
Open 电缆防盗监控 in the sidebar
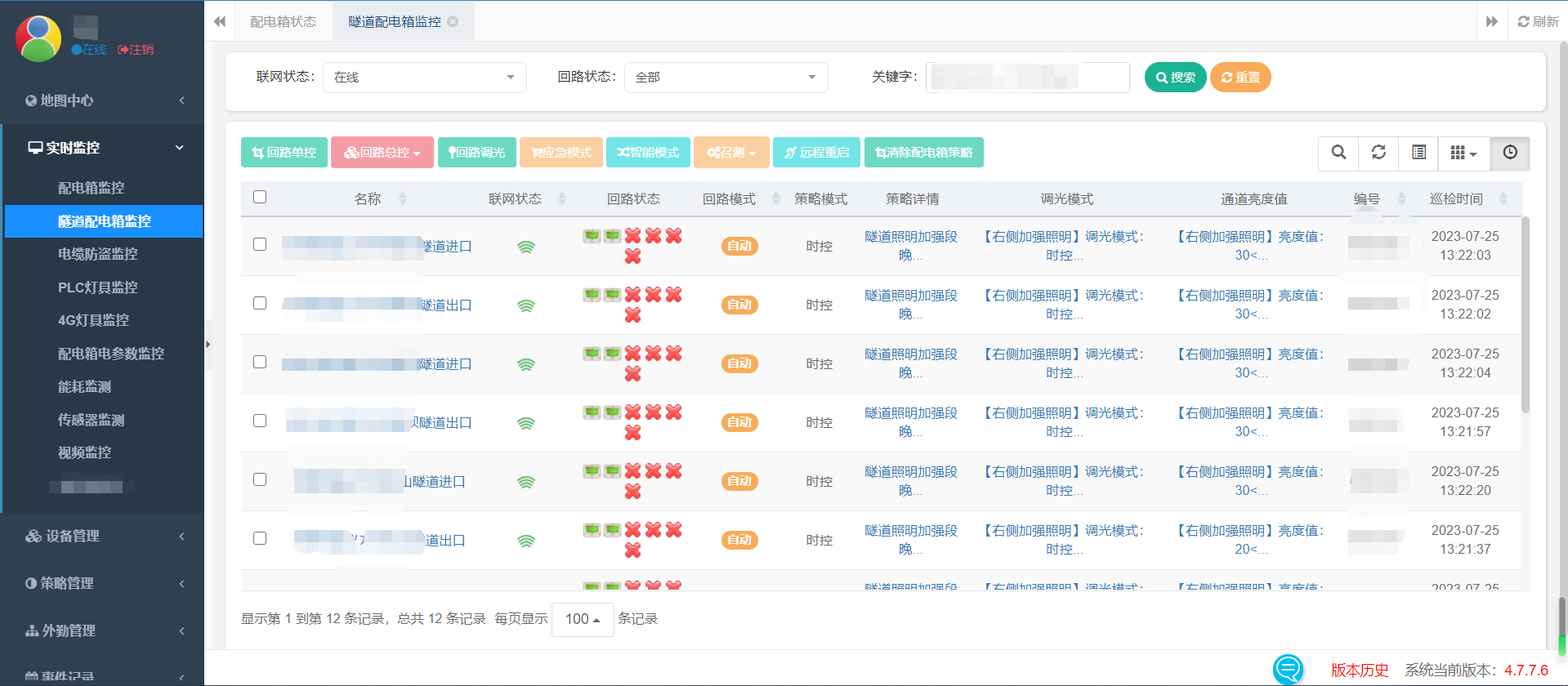pos(97,254)
